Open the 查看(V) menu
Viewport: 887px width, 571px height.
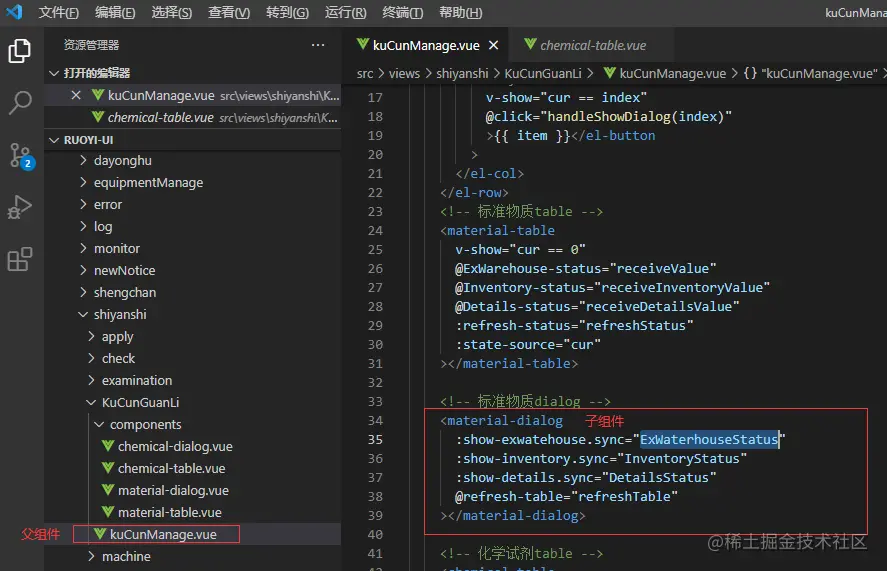pyautogui.click(x=229, y=12)
